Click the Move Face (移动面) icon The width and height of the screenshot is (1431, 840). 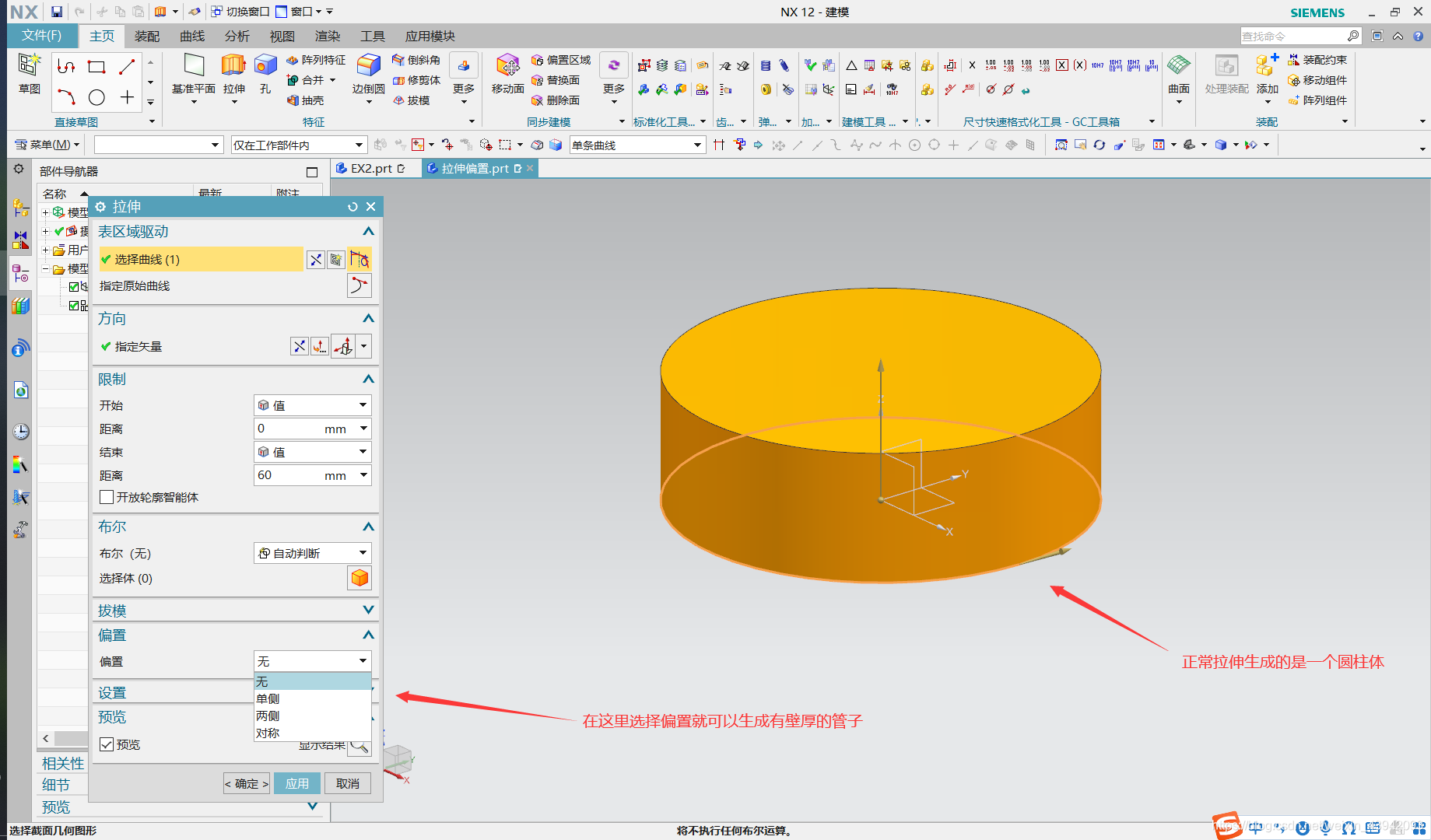507,75
